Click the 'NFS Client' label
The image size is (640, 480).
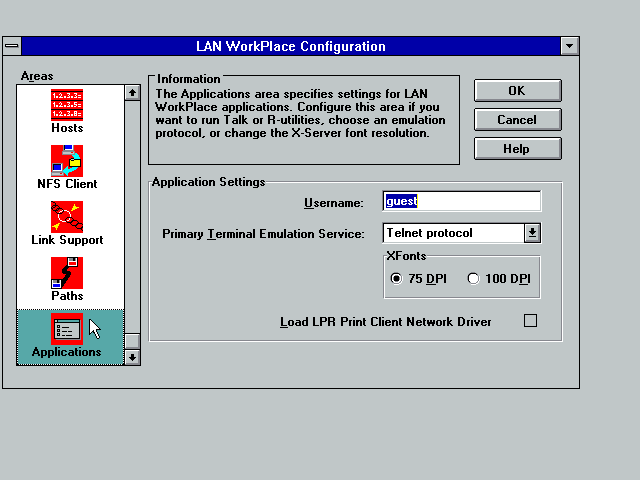(x=67, y=184)
